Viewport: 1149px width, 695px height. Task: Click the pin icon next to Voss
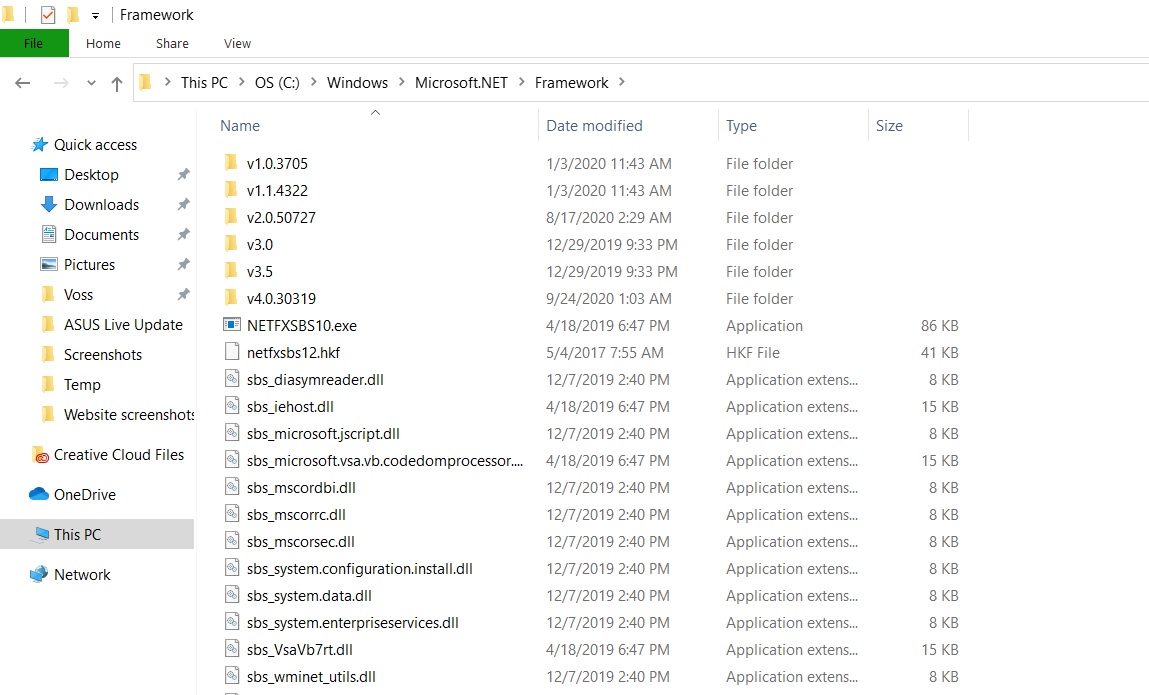point(183,295)
